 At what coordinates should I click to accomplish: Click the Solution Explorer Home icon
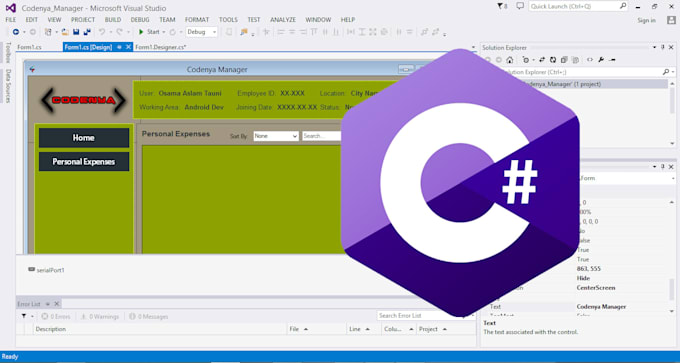point(510,60)
